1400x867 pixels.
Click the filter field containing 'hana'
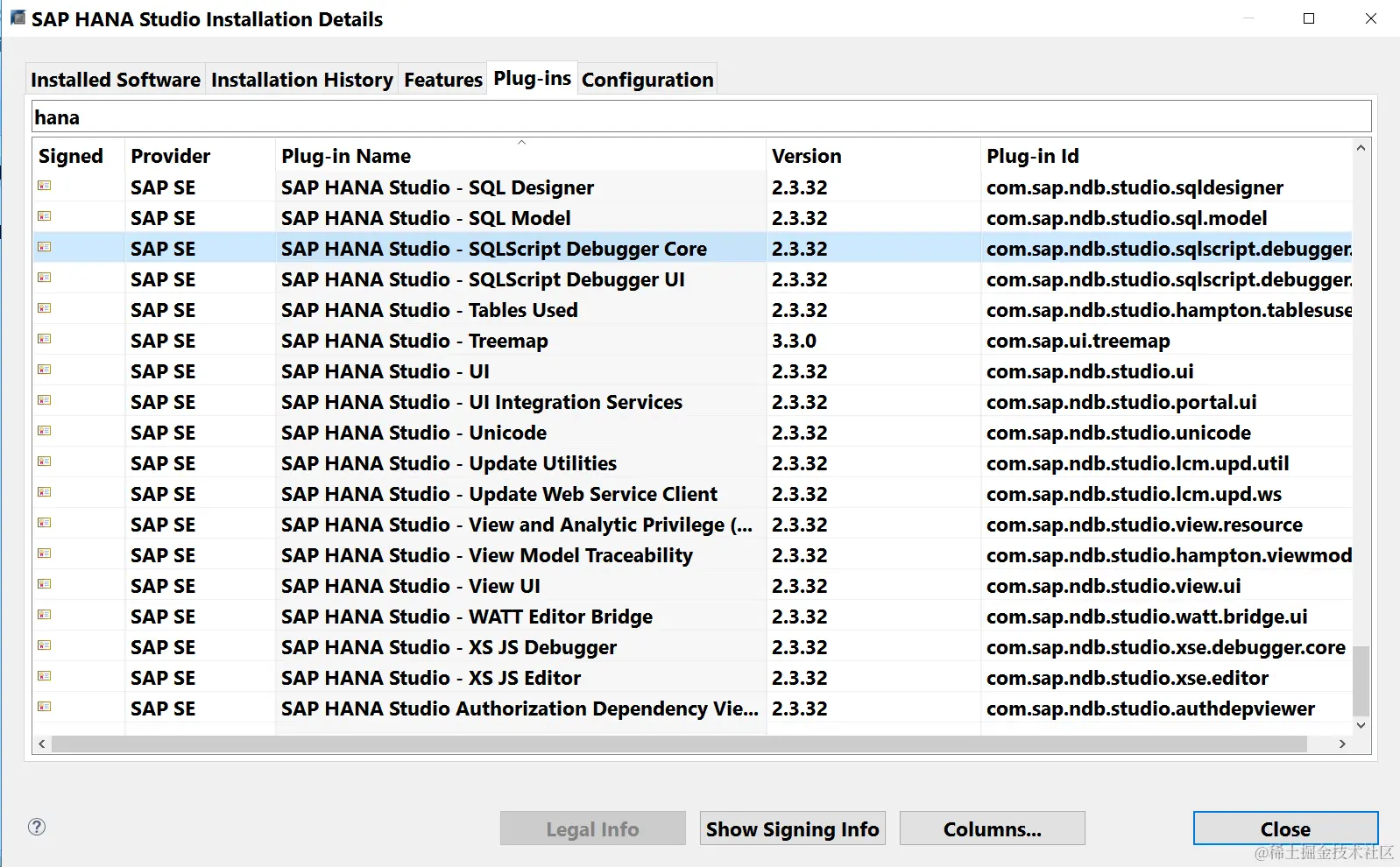pos(702,117)
